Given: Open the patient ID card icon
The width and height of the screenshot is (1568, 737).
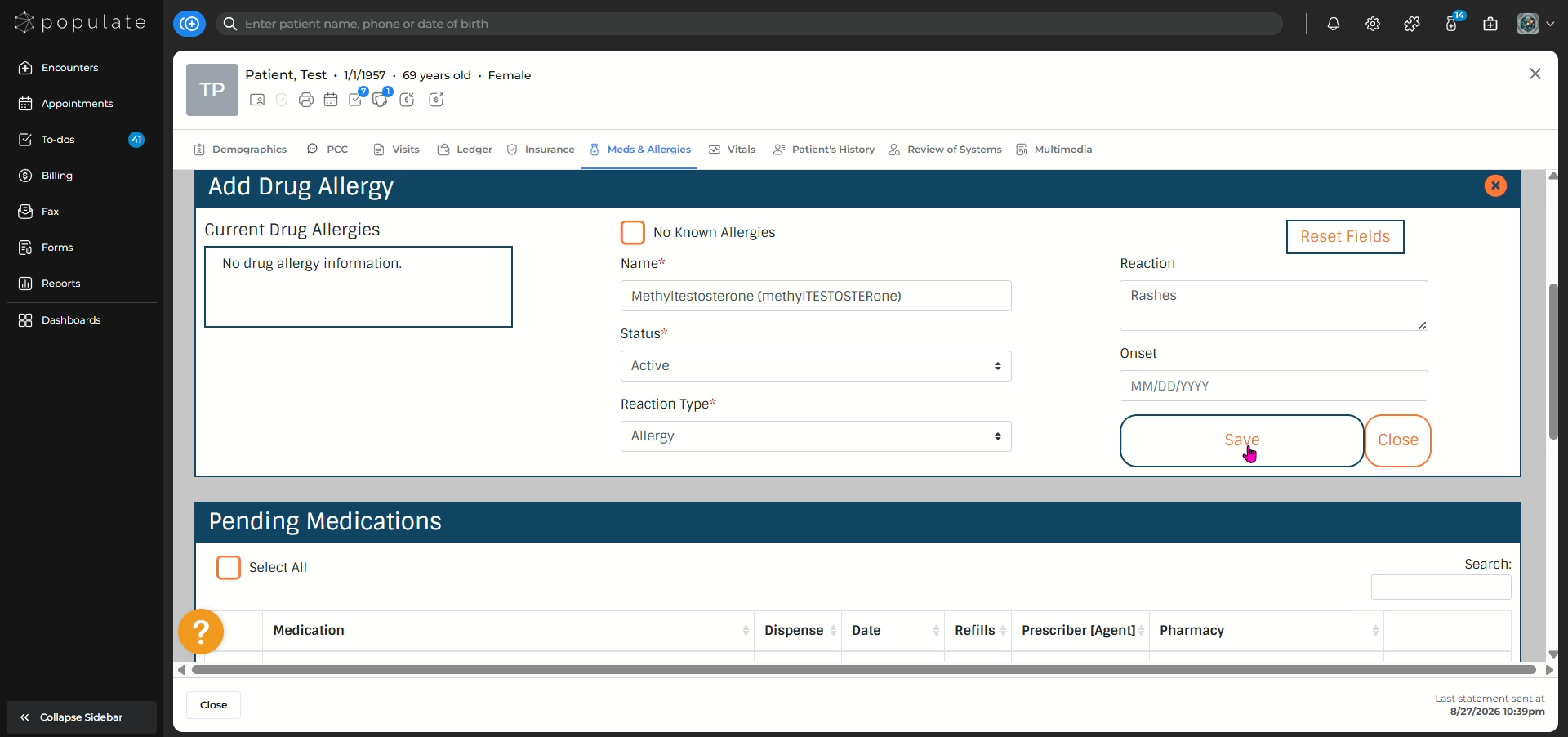Looking at the screenshot, I should 257,100.
